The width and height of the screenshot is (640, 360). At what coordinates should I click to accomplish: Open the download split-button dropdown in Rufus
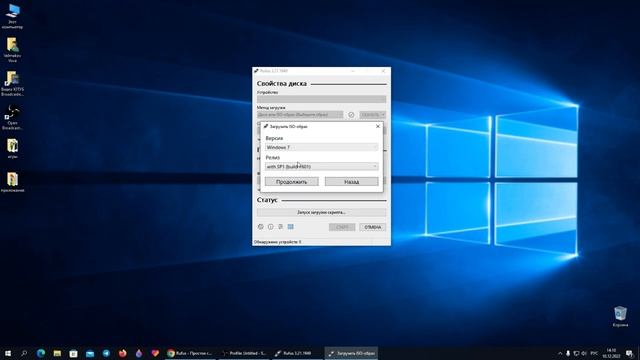(x=383, y=115)
